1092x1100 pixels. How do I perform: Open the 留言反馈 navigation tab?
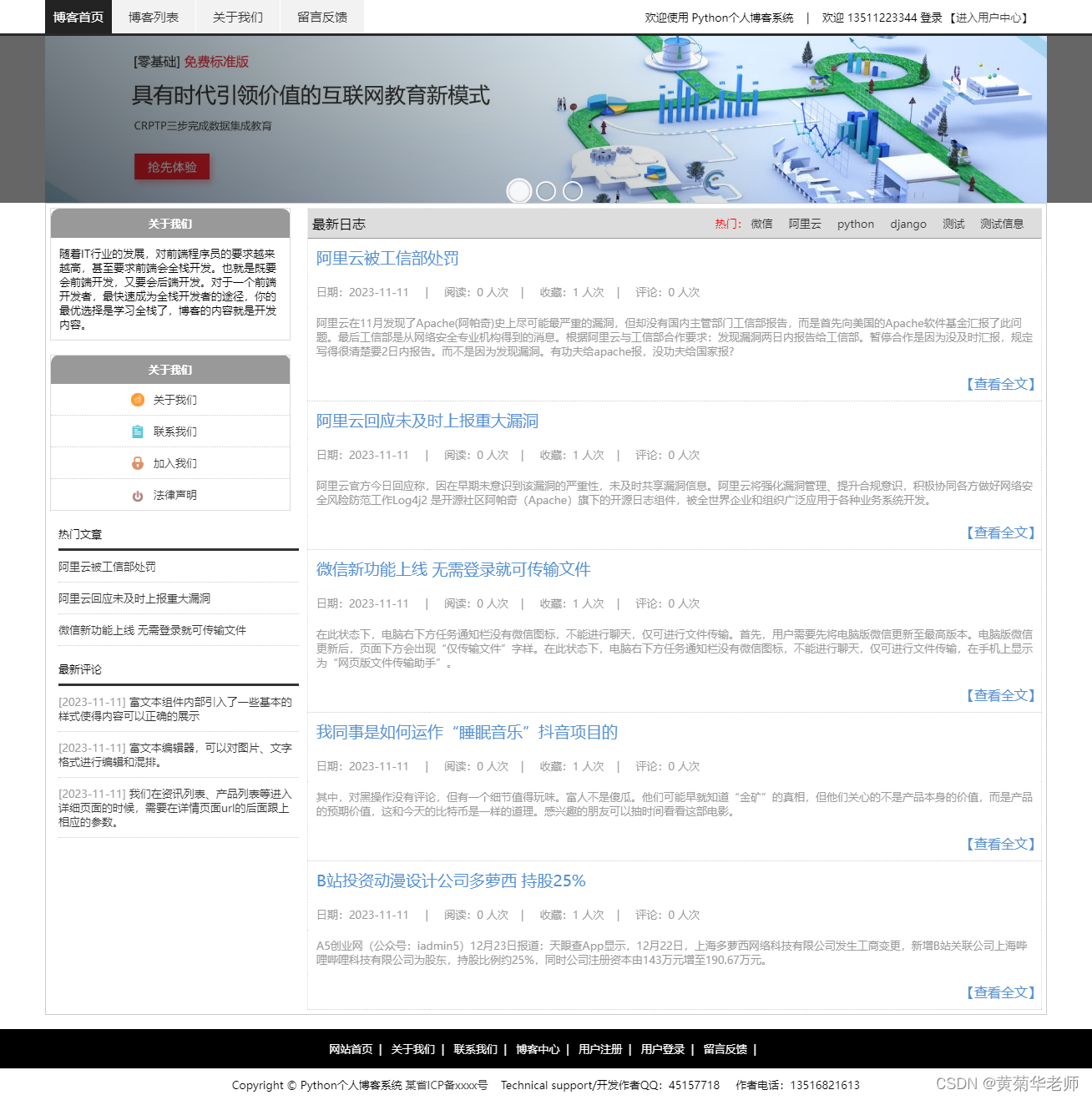point(321,17)
